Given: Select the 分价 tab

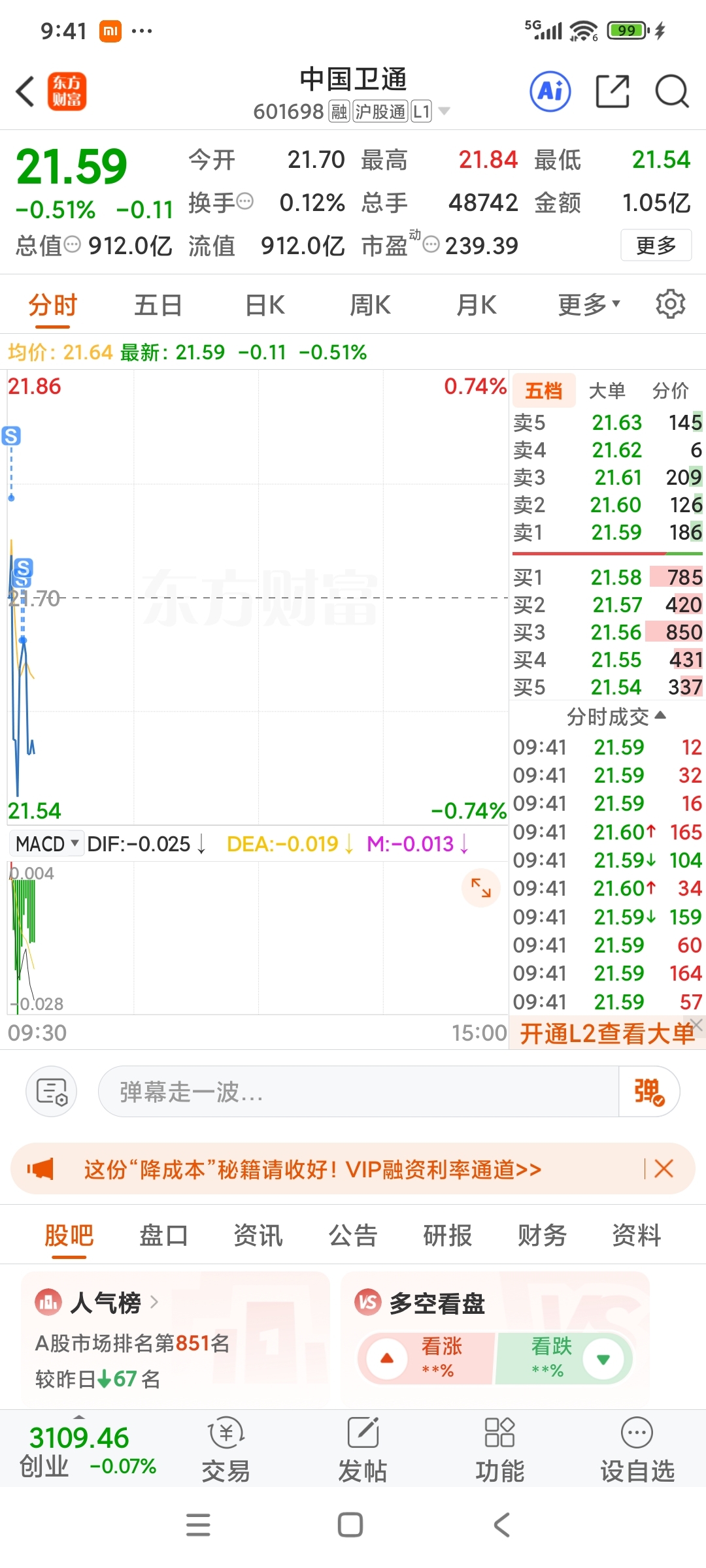Looking at the screenshot, I should point(671,391).
